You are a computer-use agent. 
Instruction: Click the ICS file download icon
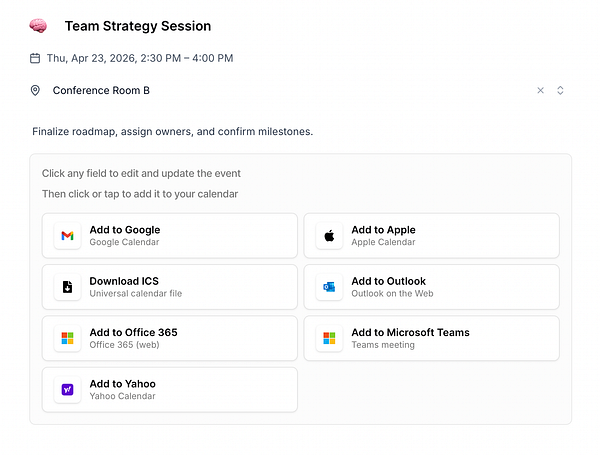(x=67, y=287)
